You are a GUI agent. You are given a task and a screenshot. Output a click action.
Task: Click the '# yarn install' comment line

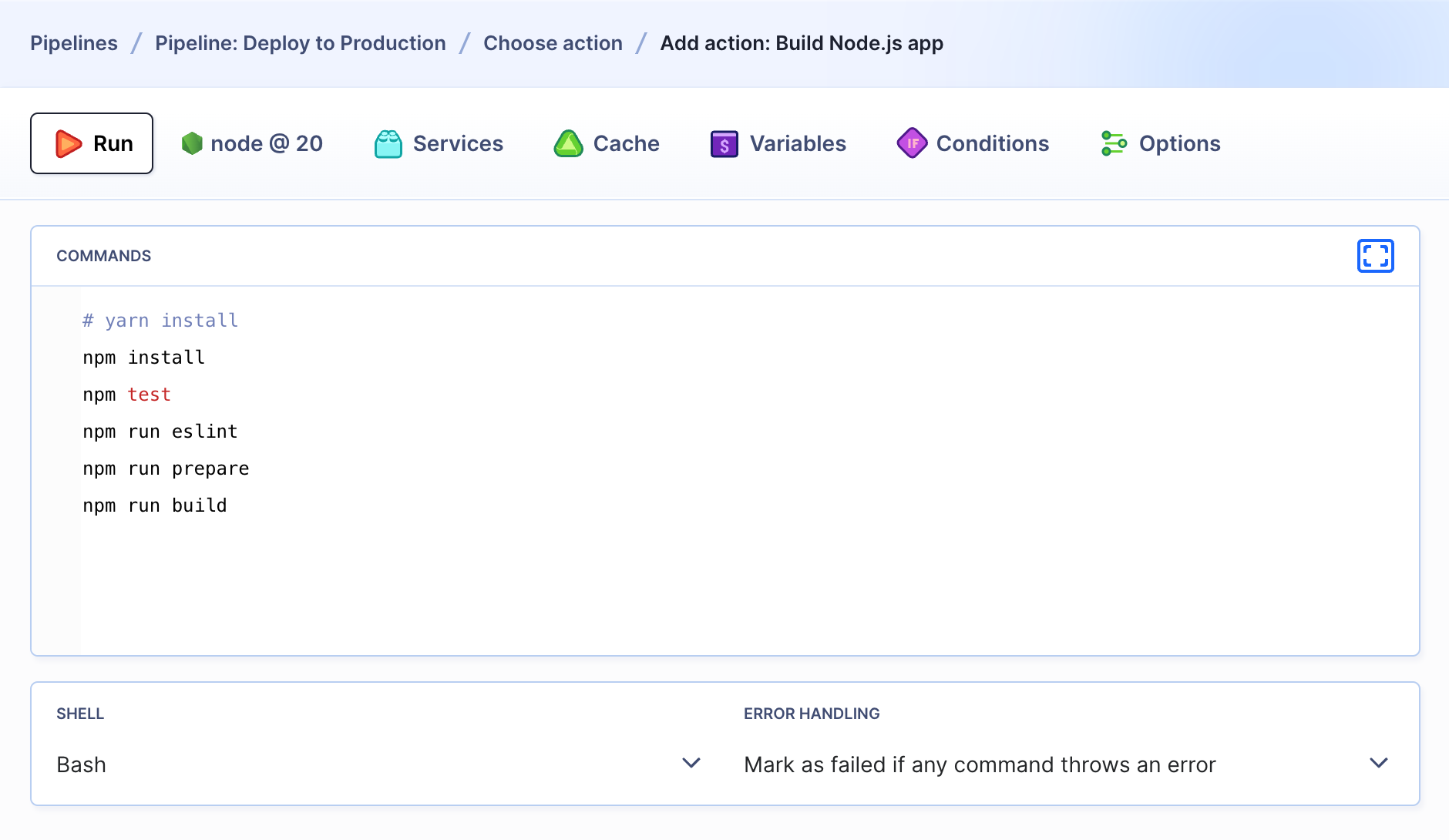[x=160, y=321]
